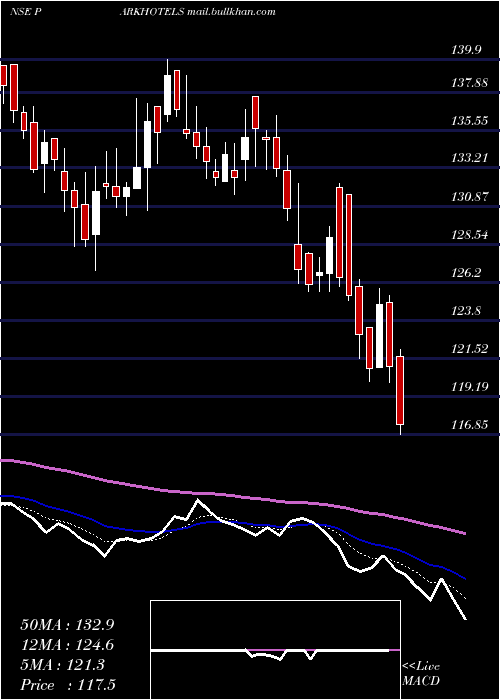Click the 50MA : 132.9 value

(x=67, y=625)
